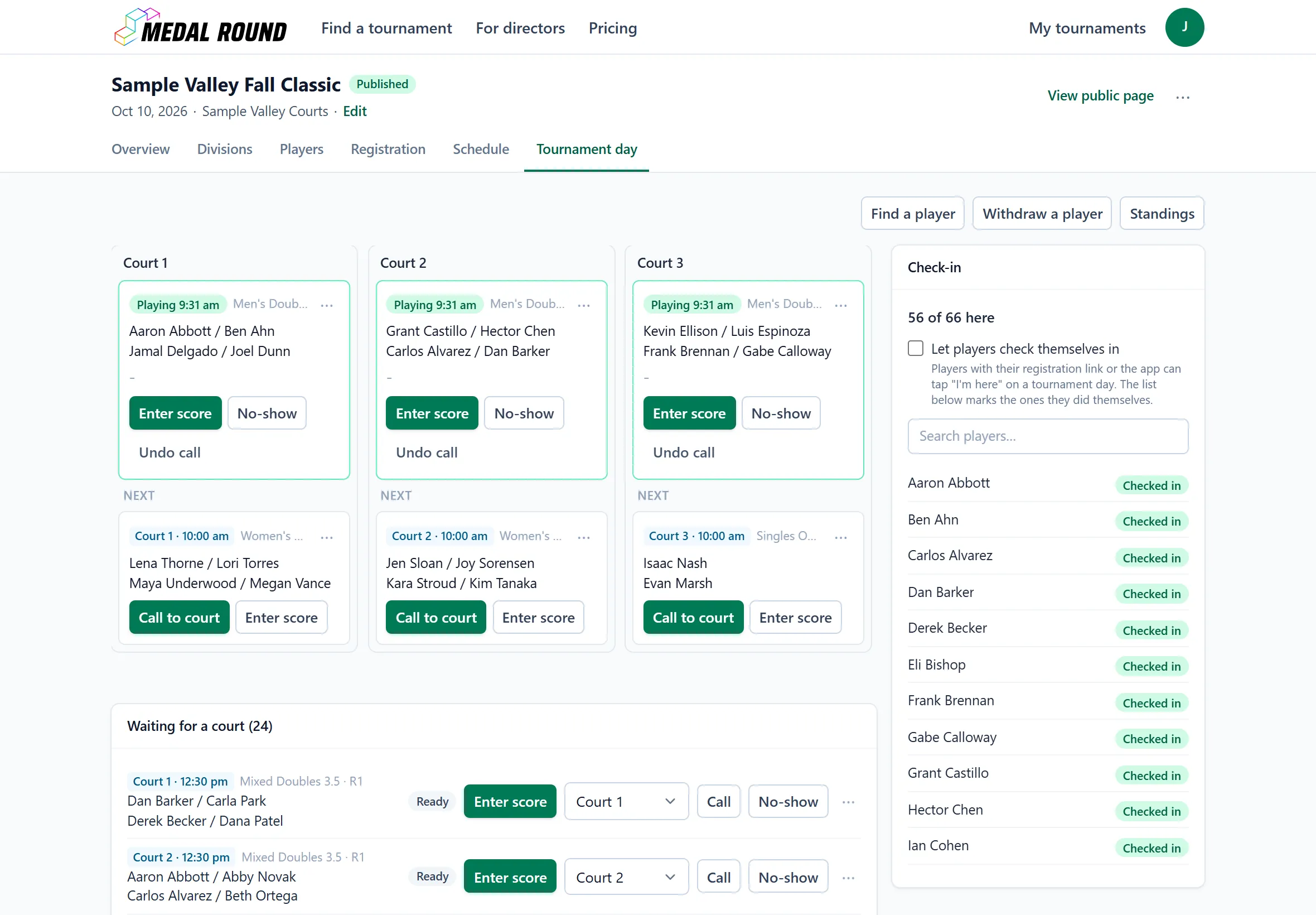The image size is (1316, 915).
Task: Open ellipsis menu for Jen Sloan match
Action: pyautogui.click(x=584, y=537)
